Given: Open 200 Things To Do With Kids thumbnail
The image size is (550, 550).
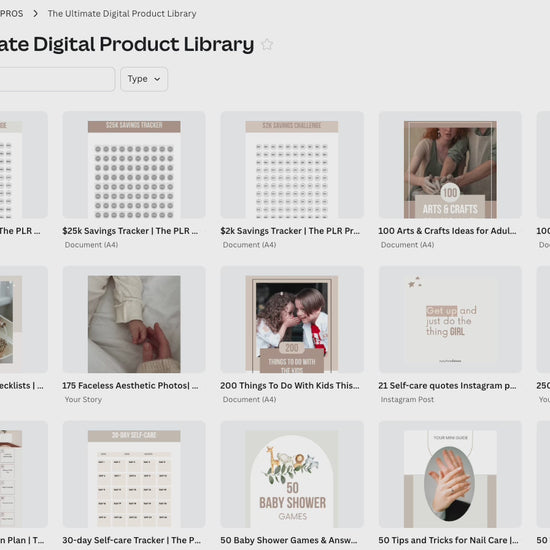Looking at the screenshot, I should click(292, 319).
